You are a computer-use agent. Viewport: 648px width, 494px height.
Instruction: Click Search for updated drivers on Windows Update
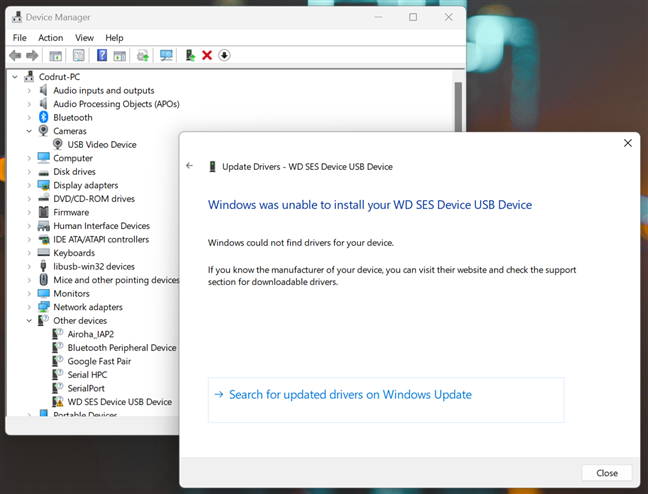point(386,400)
